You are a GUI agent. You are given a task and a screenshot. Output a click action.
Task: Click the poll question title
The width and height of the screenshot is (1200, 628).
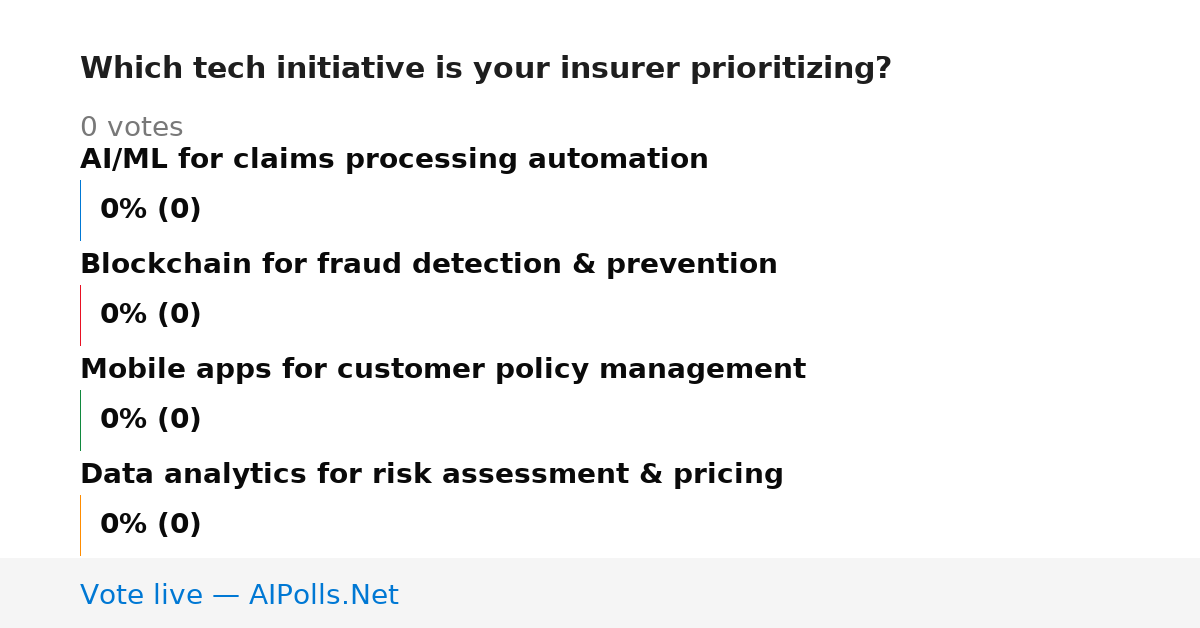click(x=485, y=69)
